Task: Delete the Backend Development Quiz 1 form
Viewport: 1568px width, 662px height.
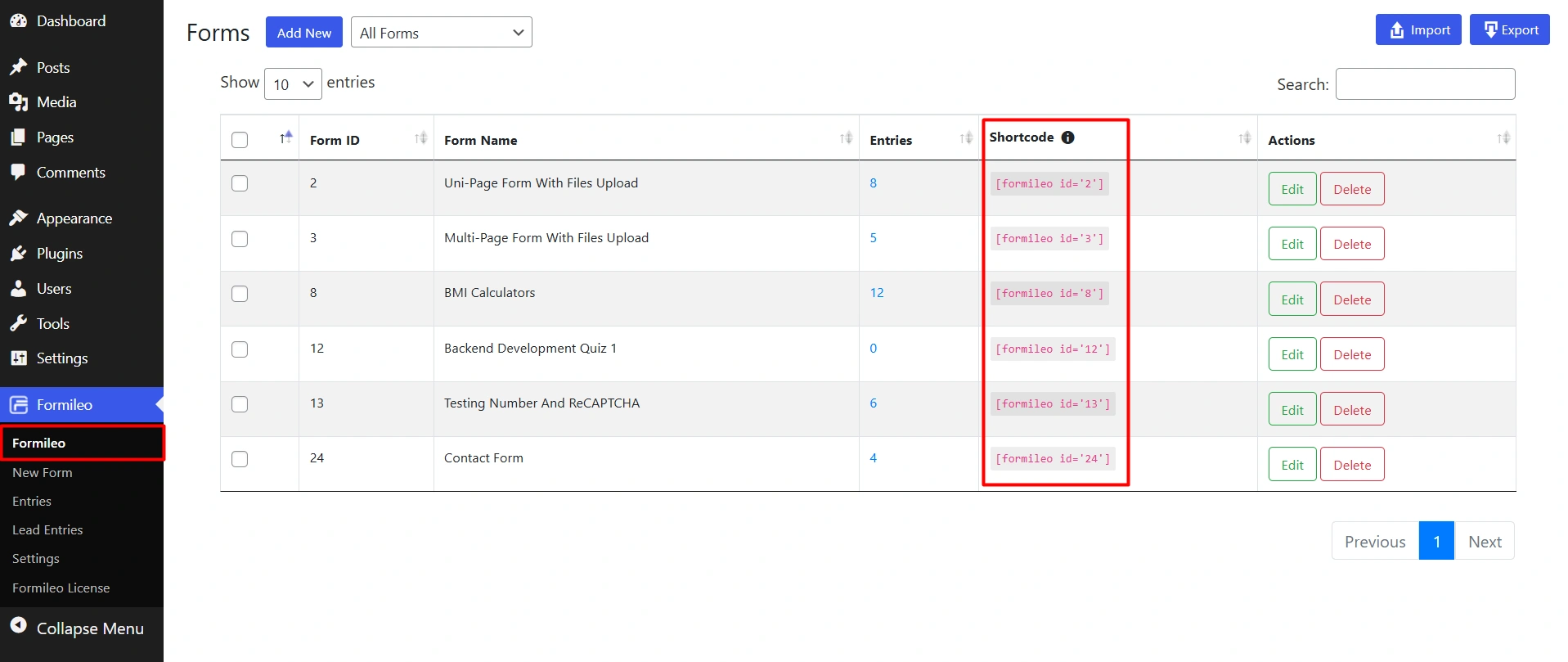Action: click(x=1351, y=355)
